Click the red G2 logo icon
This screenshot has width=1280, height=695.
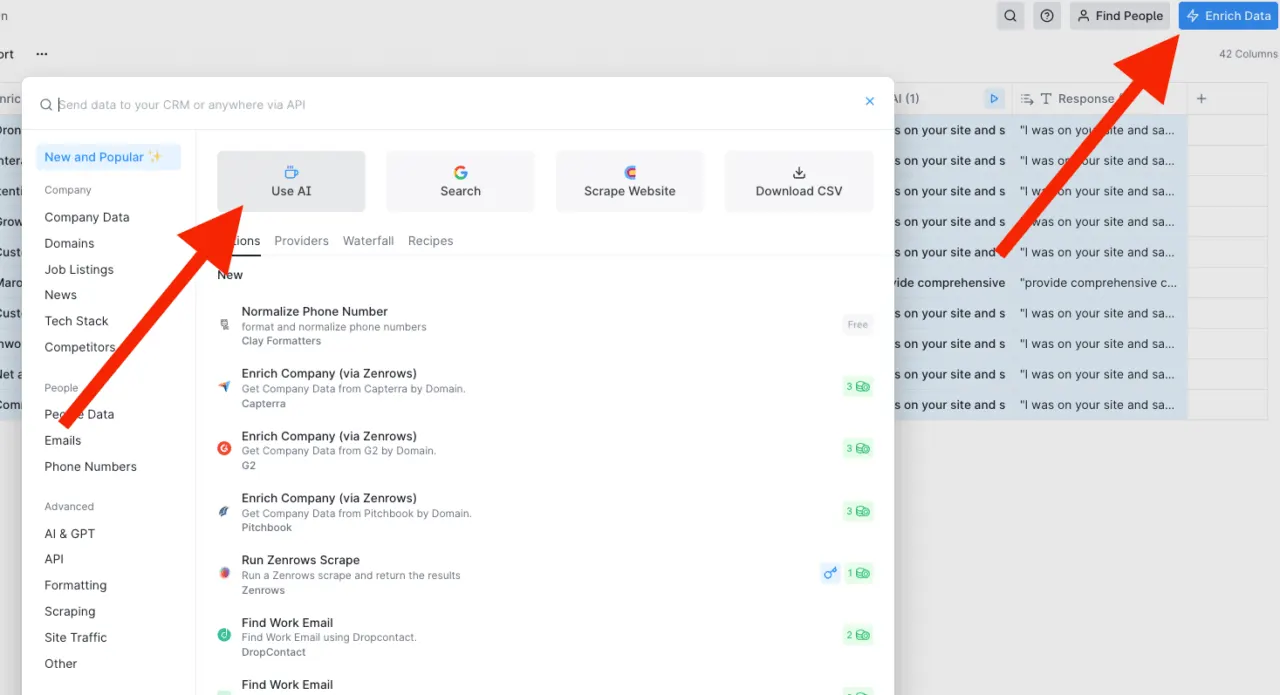(x=224, y=448)
